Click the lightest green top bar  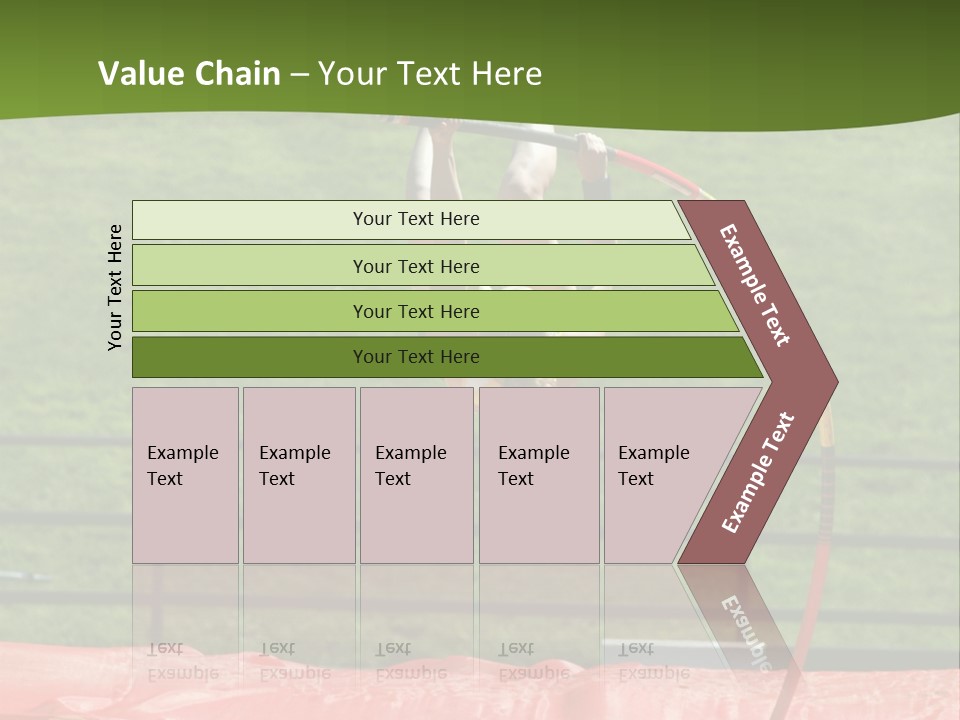click(x=411, y=220)
